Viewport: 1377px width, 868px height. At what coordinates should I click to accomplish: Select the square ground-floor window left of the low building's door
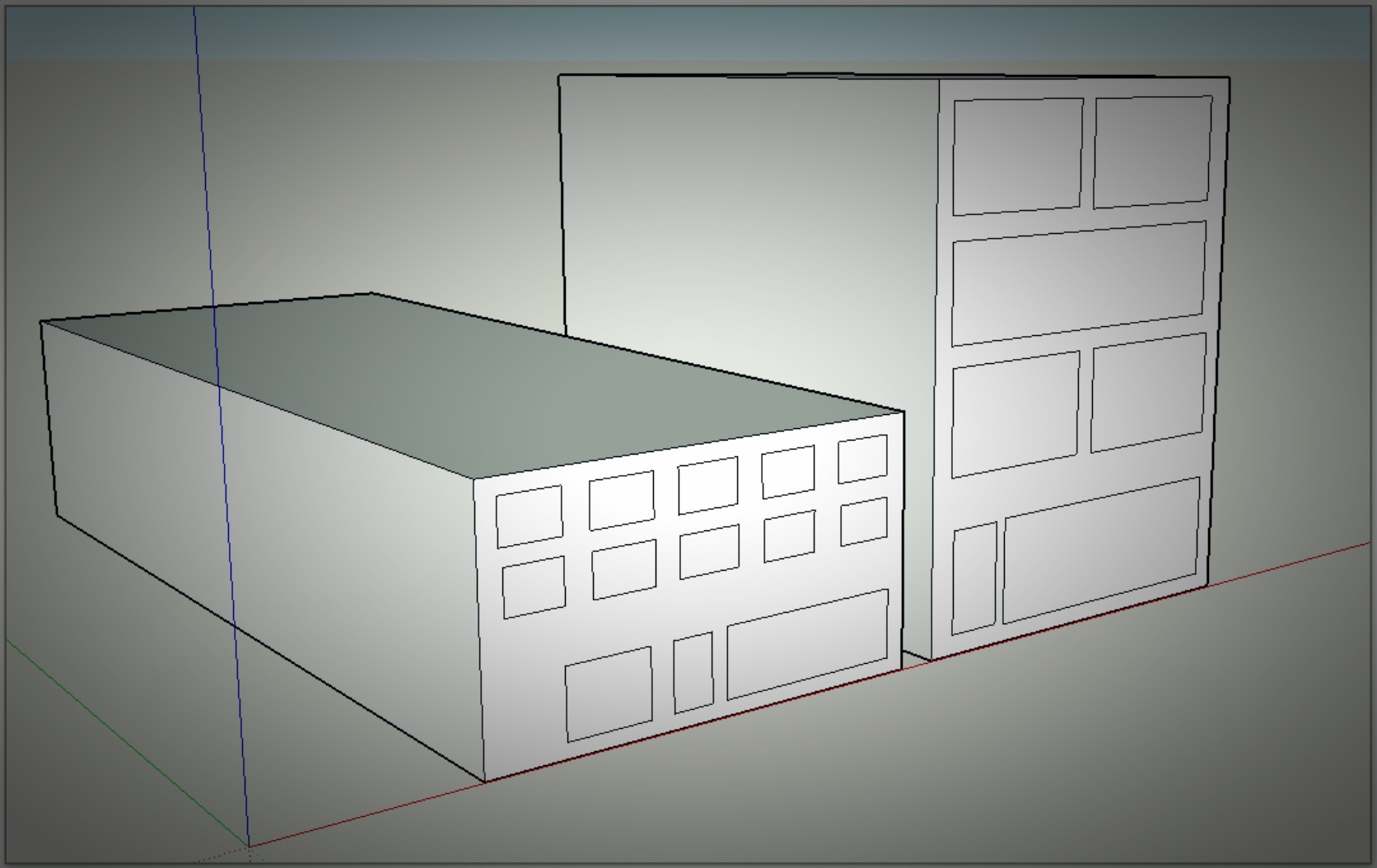609,693
